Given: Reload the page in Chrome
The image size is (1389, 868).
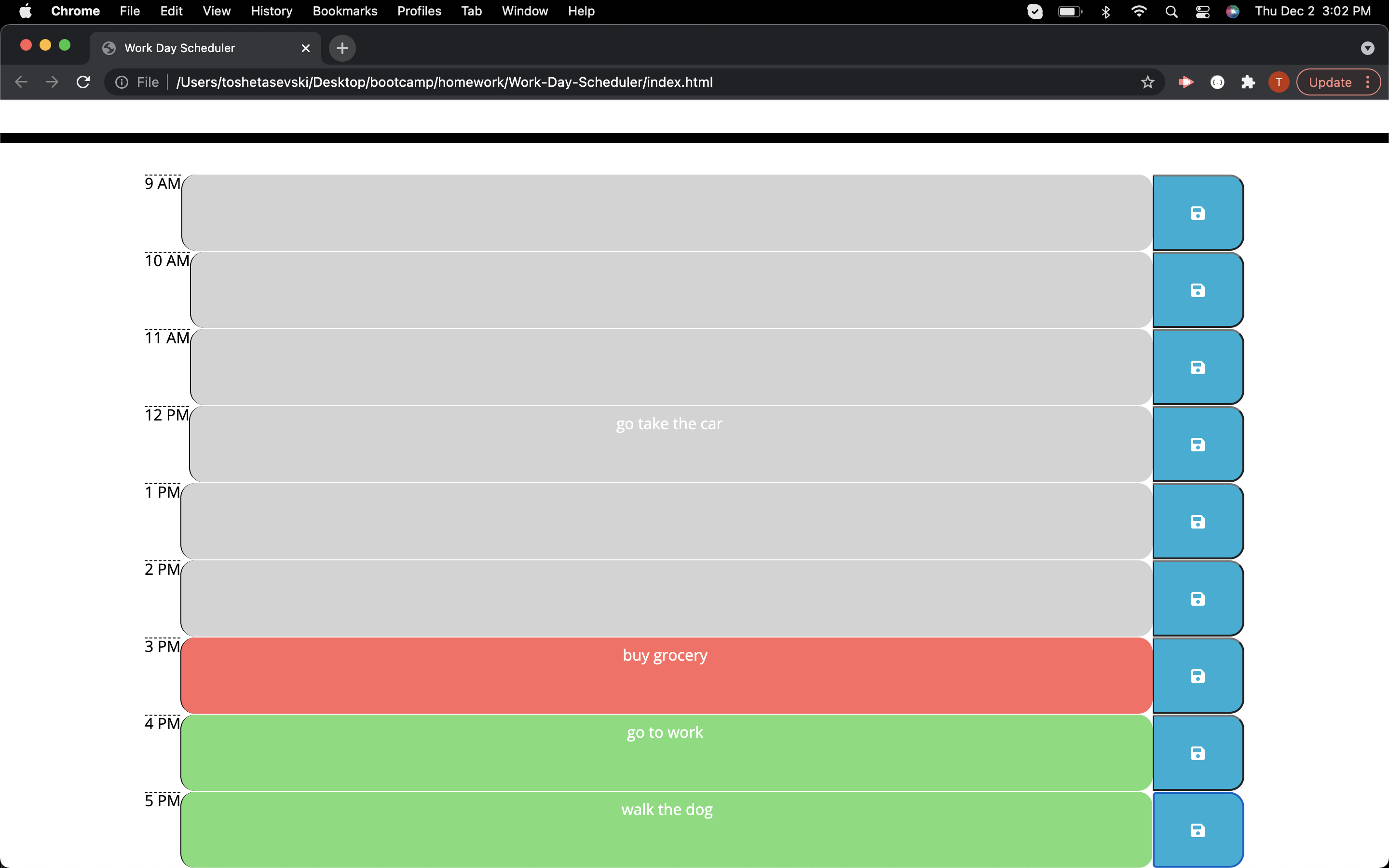Looking at the screenshot, I should click(83, 82).
